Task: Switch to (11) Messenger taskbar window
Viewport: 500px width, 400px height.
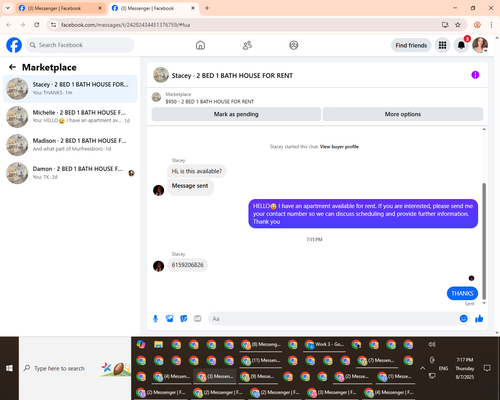Action: [261, 361]
